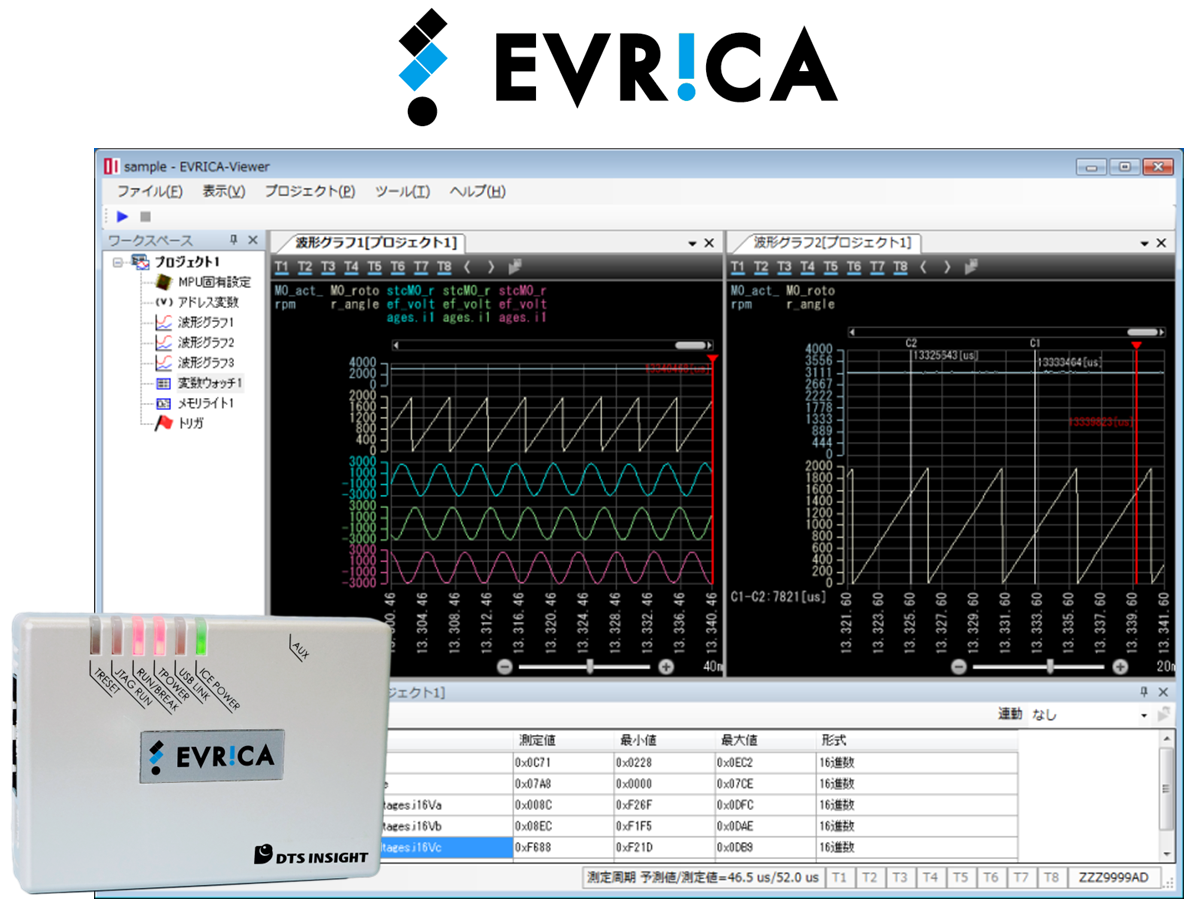Close the variable watch panel
Image resolution: width=1184 pixels, height=904 pixels.
click(1164, 692)
